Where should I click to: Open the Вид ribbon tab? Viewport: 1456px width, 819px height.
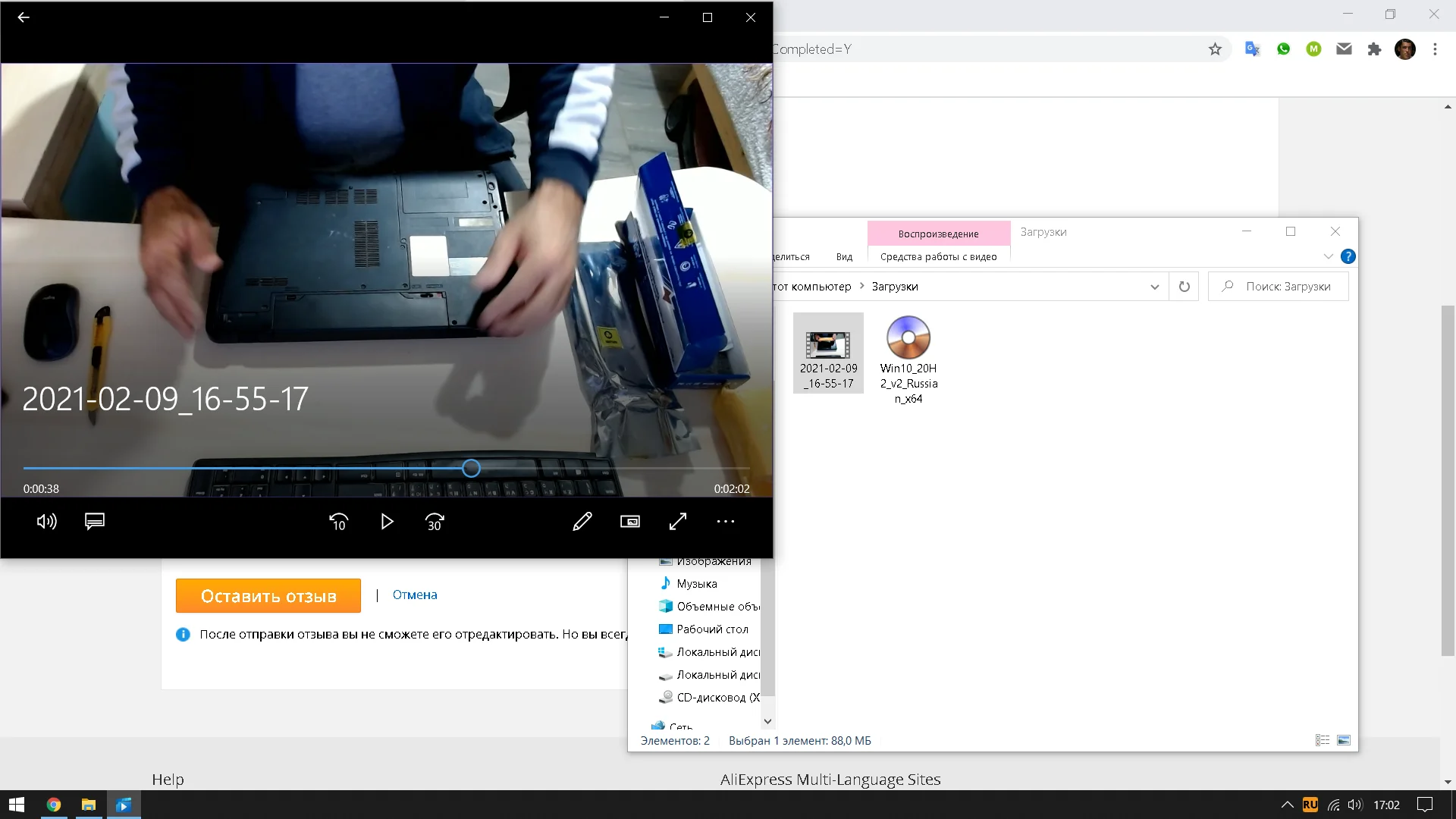844,257
